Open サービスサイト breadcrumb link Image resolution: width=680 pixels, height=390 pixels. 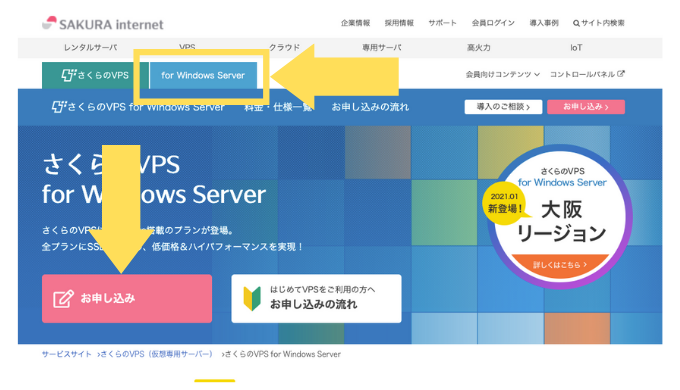(x=67, y=354)
